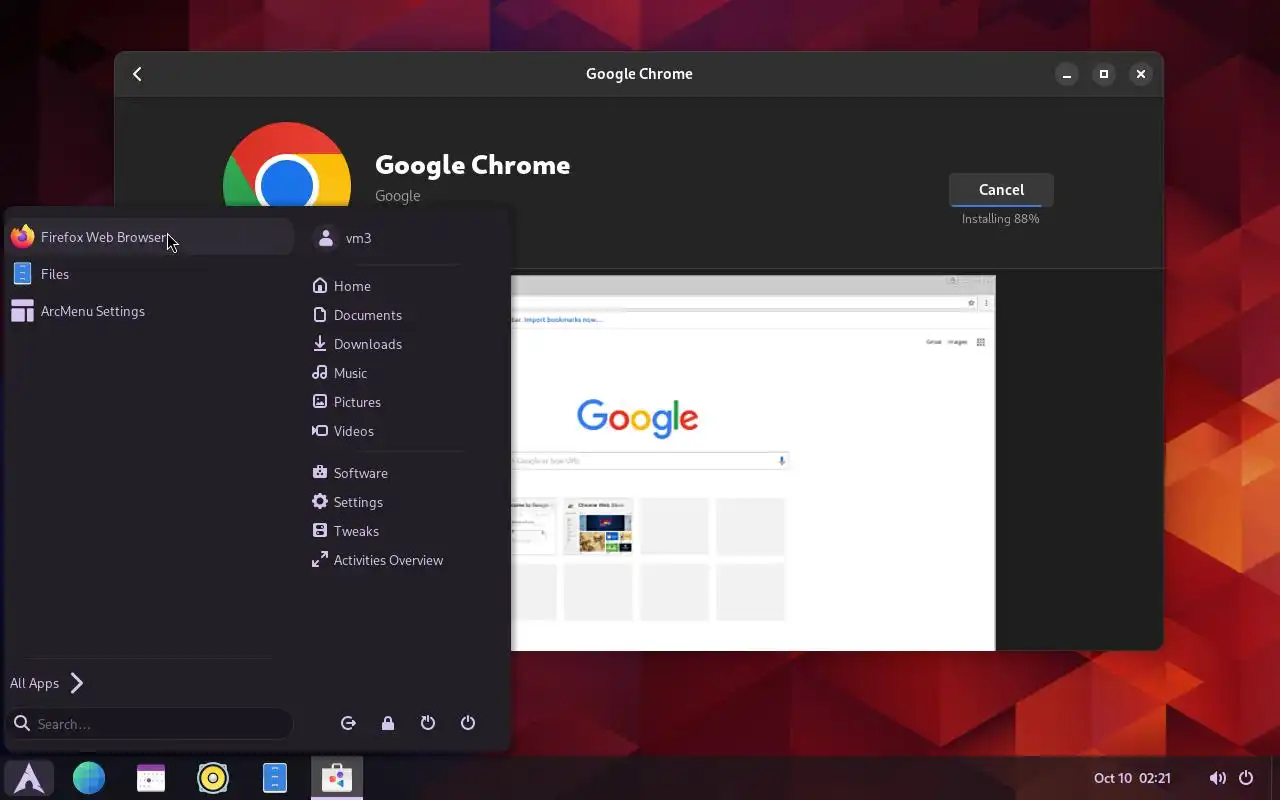Launch Software from ArcMenu

click(x=350, y=473)
